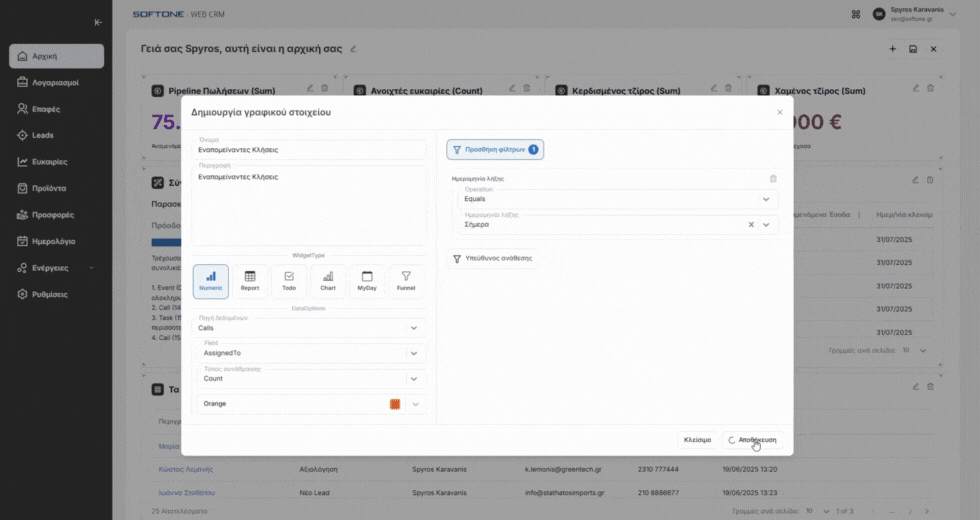Select the Numeric widget type

coord(210,281)
